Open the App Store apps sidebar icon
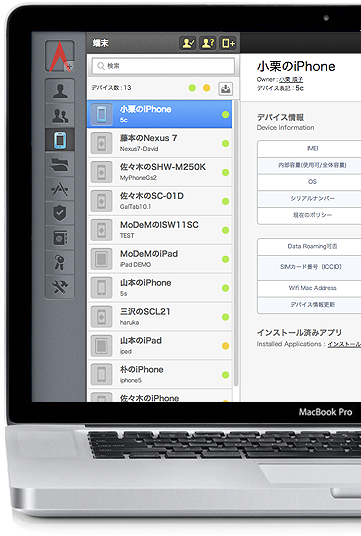The image size is (361, 536). [x=60, y=189]
